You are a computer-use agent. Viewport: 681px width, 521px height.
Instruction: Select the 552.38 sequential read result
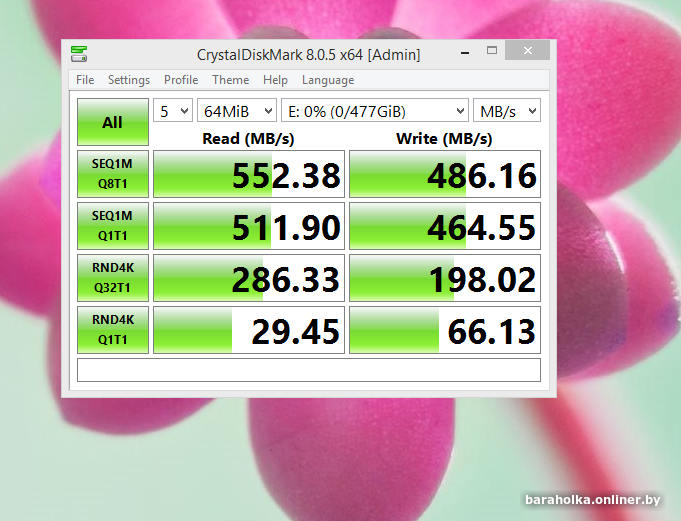tap(249, 174)
